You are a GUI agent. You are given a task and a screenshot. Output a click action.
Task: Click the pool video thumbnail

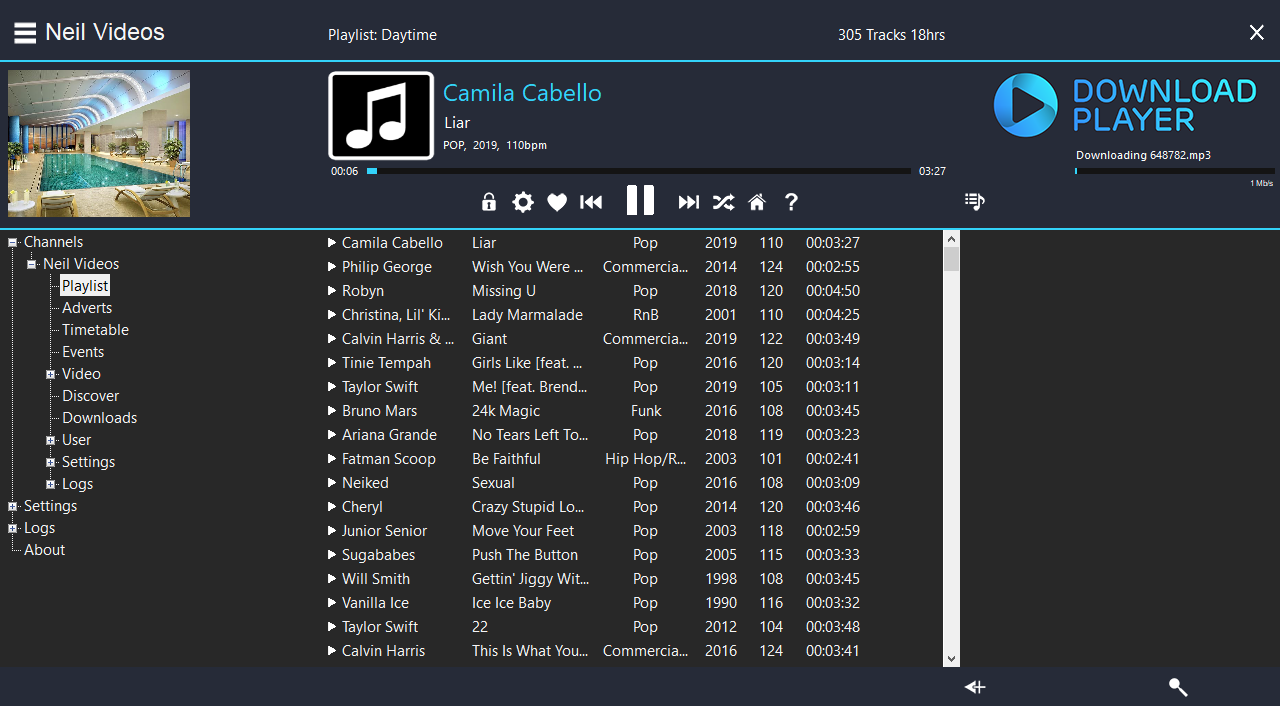[x=99, y=143]
